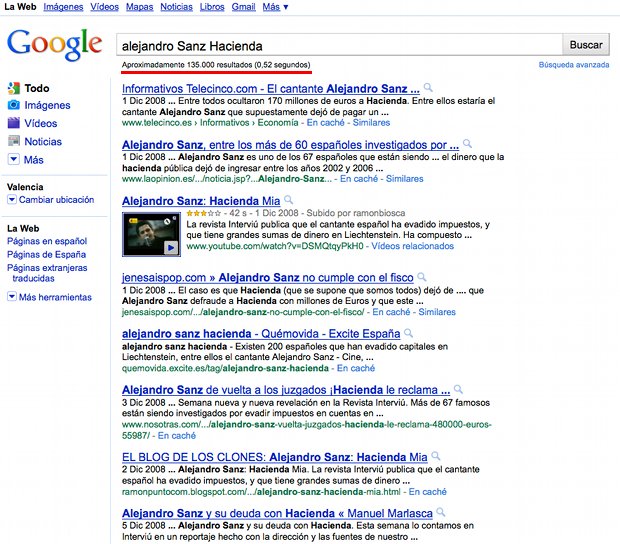
Task: Filter by Noticias text link in sidebar
Action: [x=43, y=142]
